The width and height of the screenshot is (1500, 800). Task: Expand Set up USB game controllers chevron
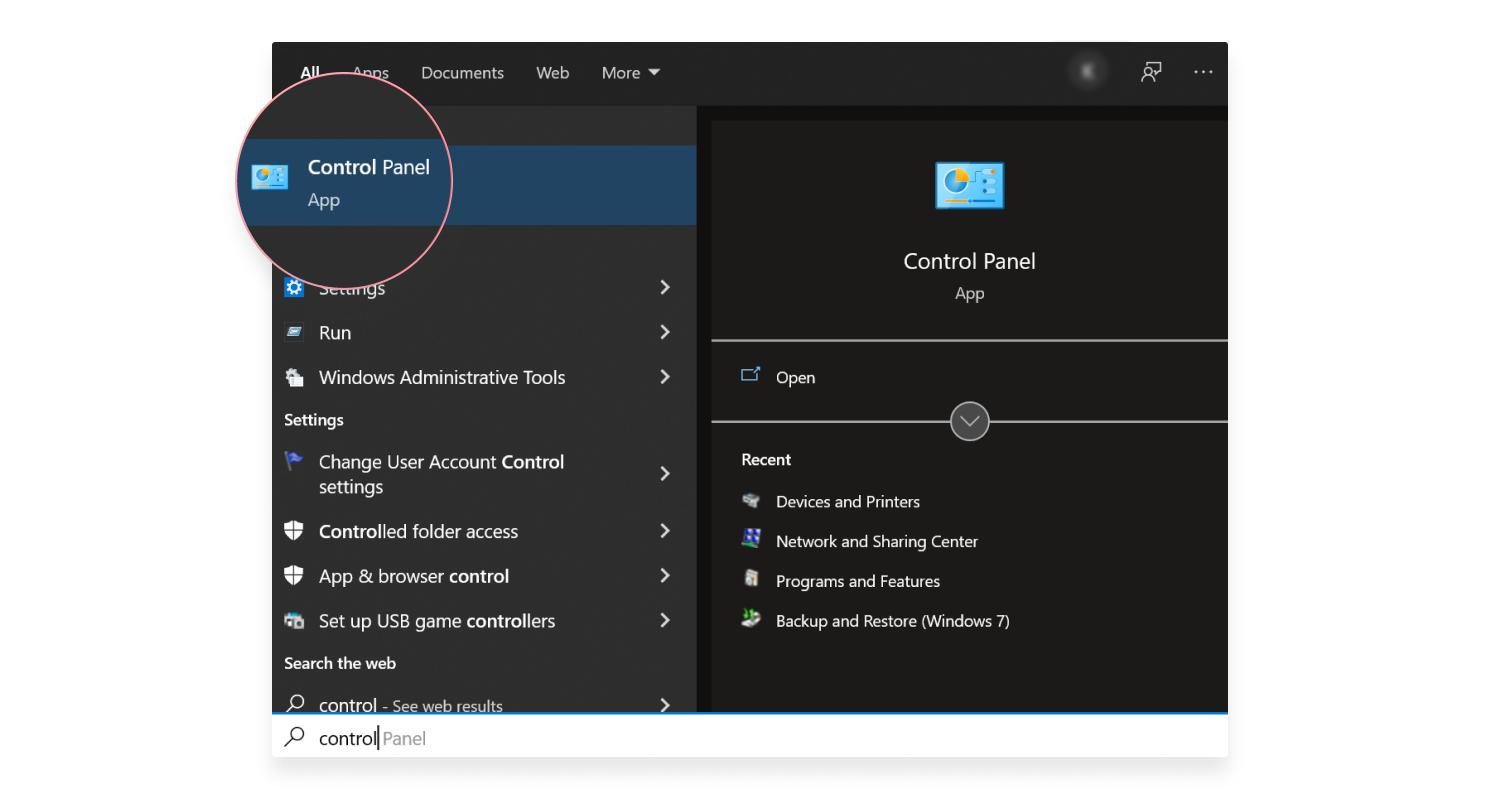pyautogui.click(x=665, y=620)
